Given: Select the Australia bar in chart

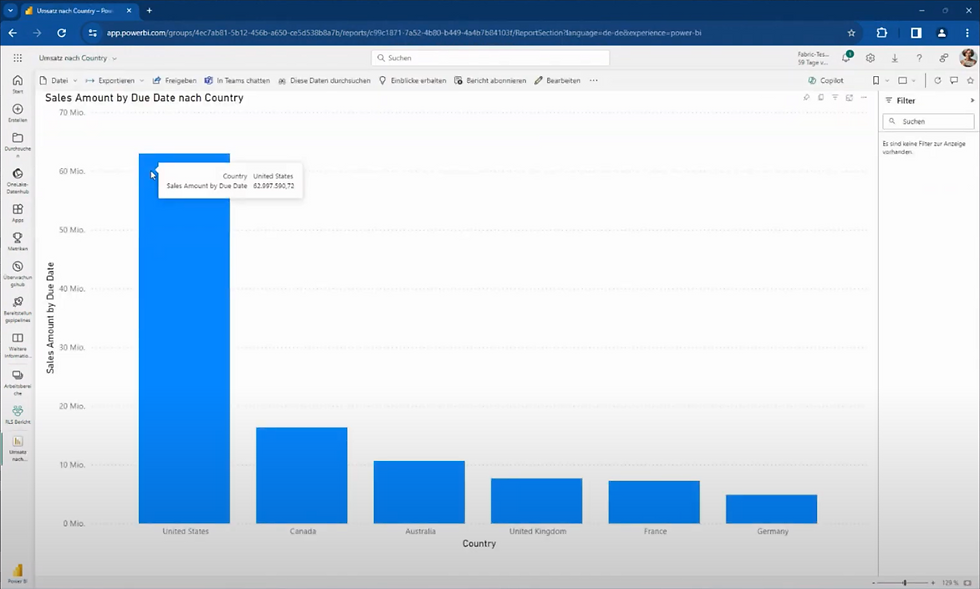Looking at the screenshot, I should pyautogui.click(x=419, y=492).
